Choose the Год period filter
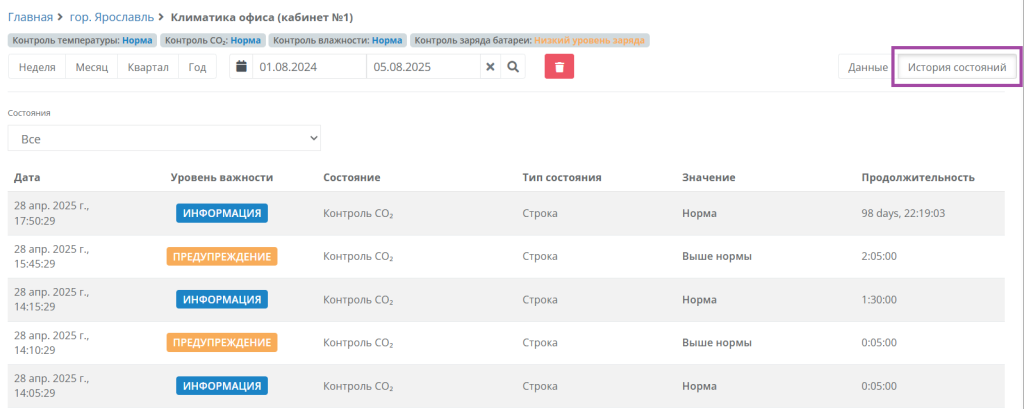The image size is (1024, 409). tap(198, 67)
